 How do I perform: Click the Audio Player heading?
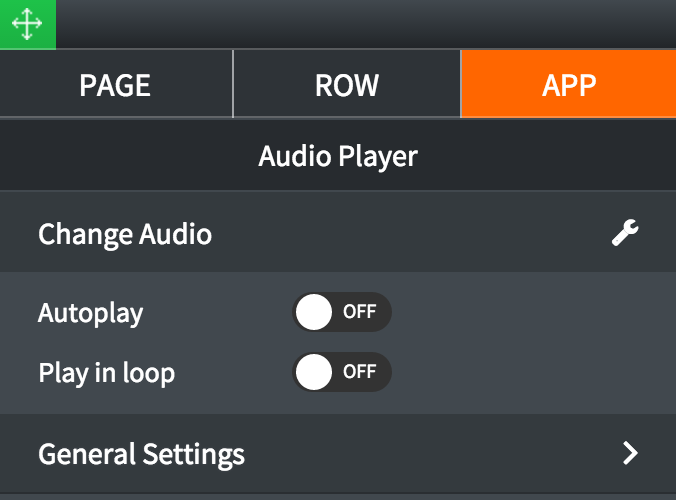338,156
